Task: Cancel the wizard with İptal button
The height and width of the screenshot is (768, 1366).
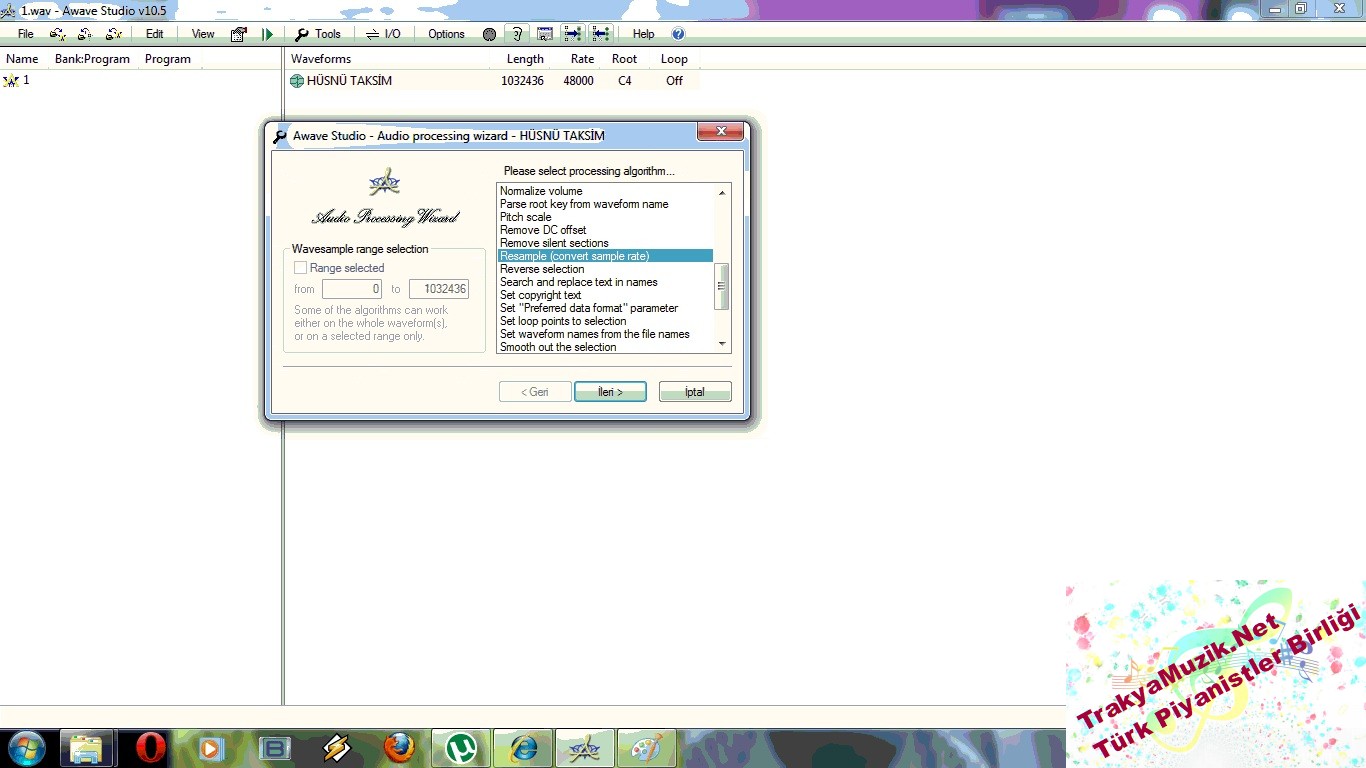Action: pos(695,392)
